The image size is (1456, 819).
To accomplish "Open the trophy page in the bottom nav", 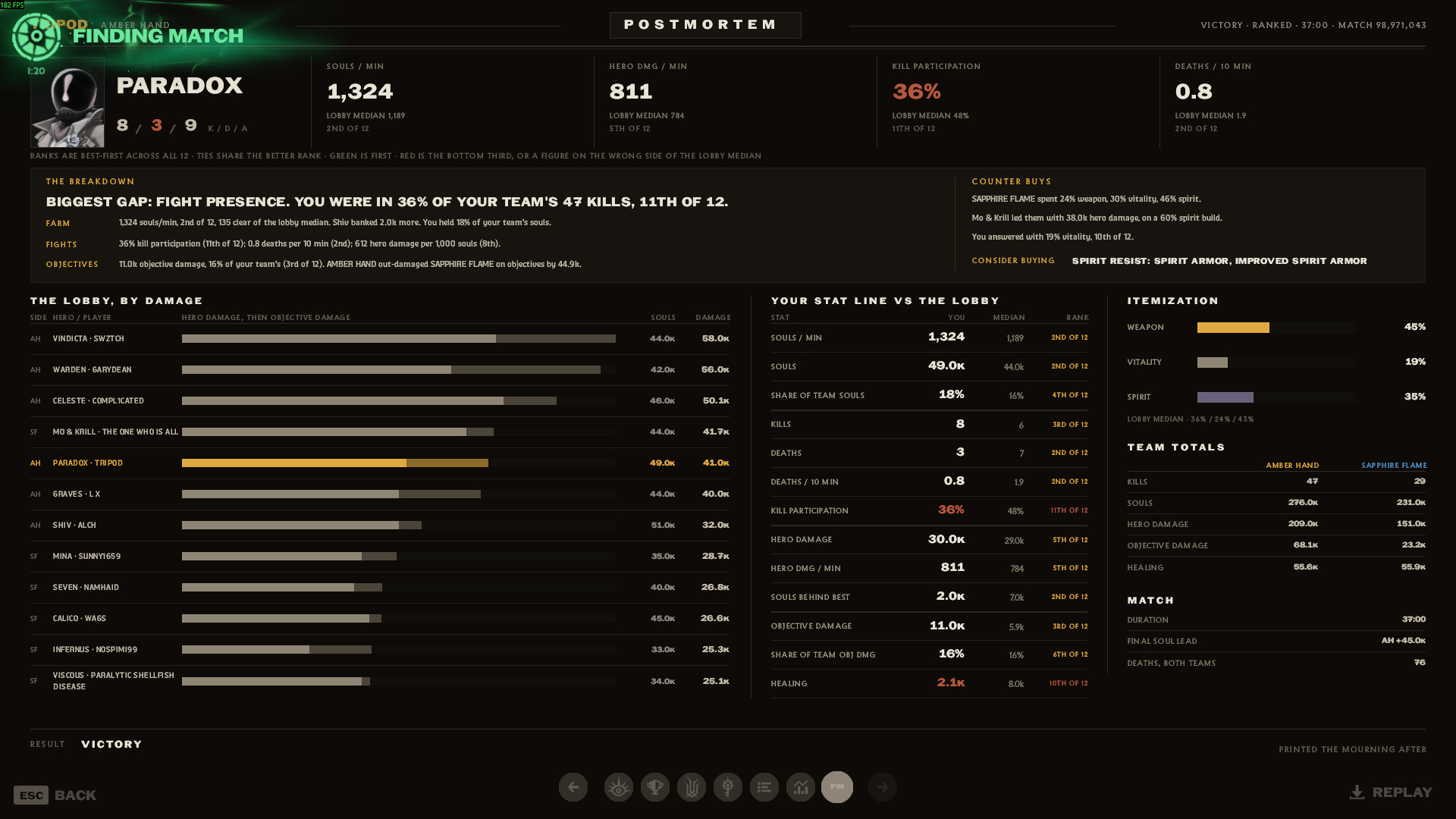I will pyautogui.click(x=655, y=787).
